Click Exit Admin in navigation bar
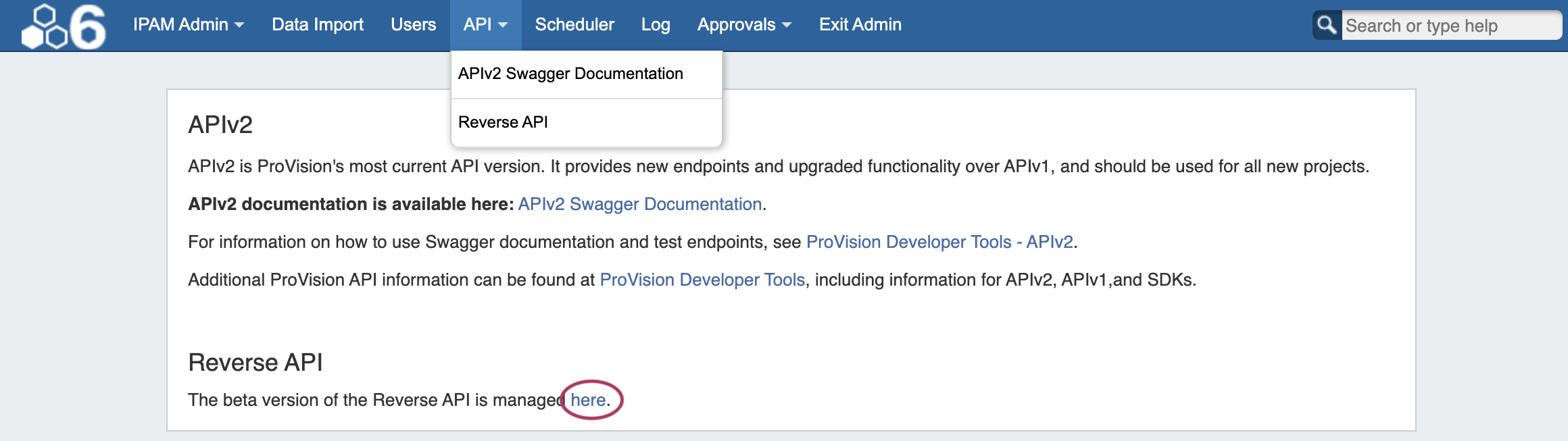 (x=860, y=25)
